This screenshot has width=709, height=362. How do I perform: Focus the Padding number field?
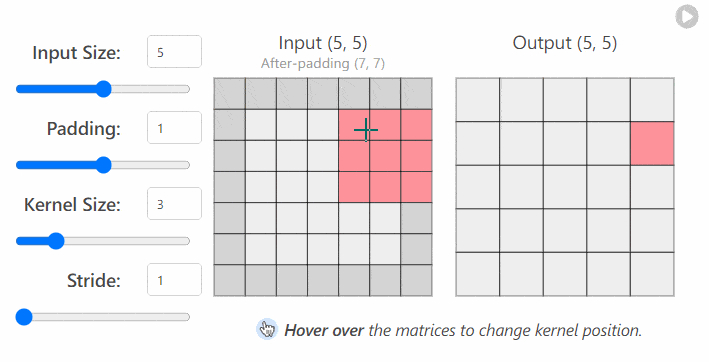pos(174,128)
